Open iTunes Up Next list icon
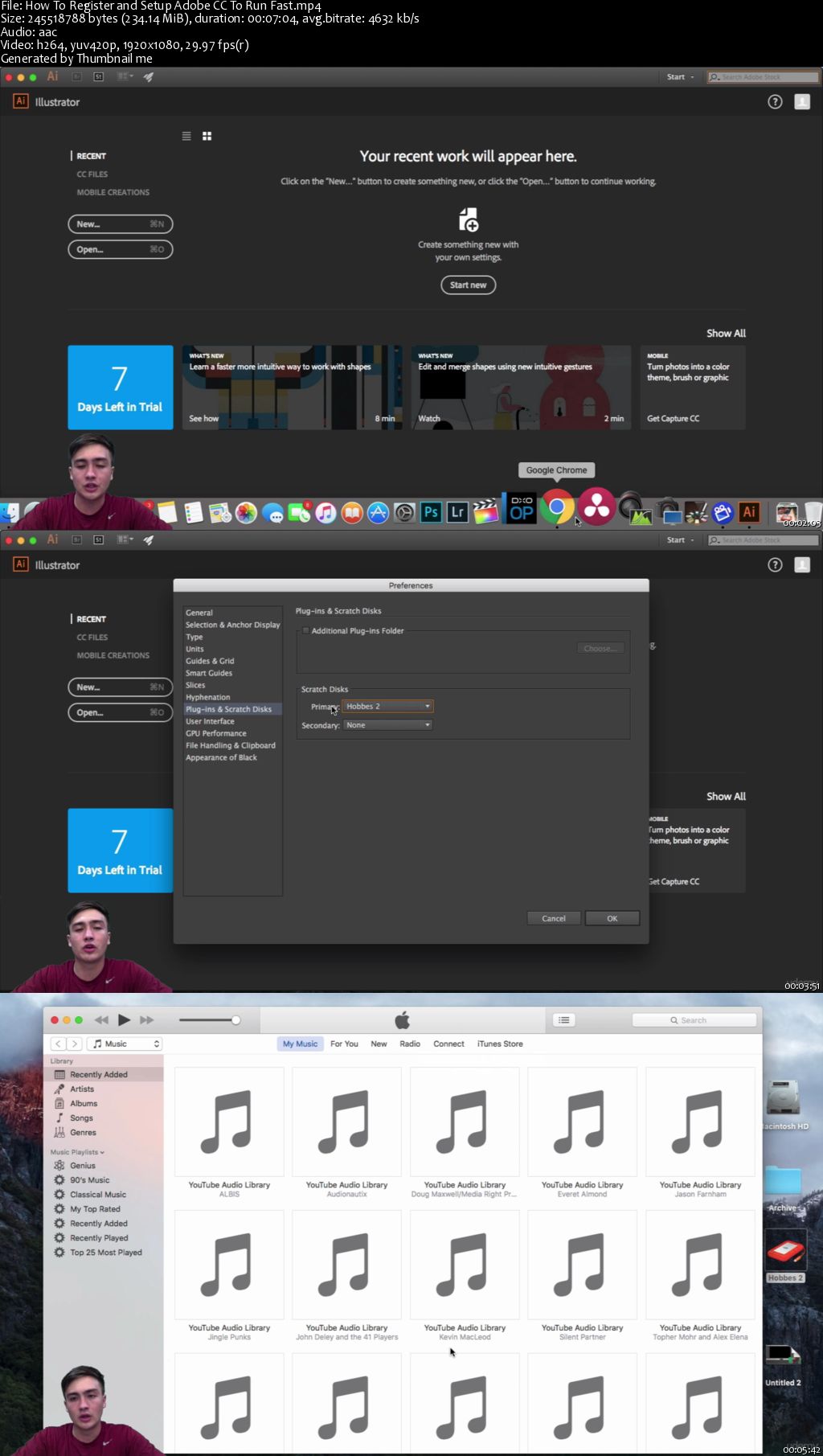823x1456 pixels. tap(564, 1020)
